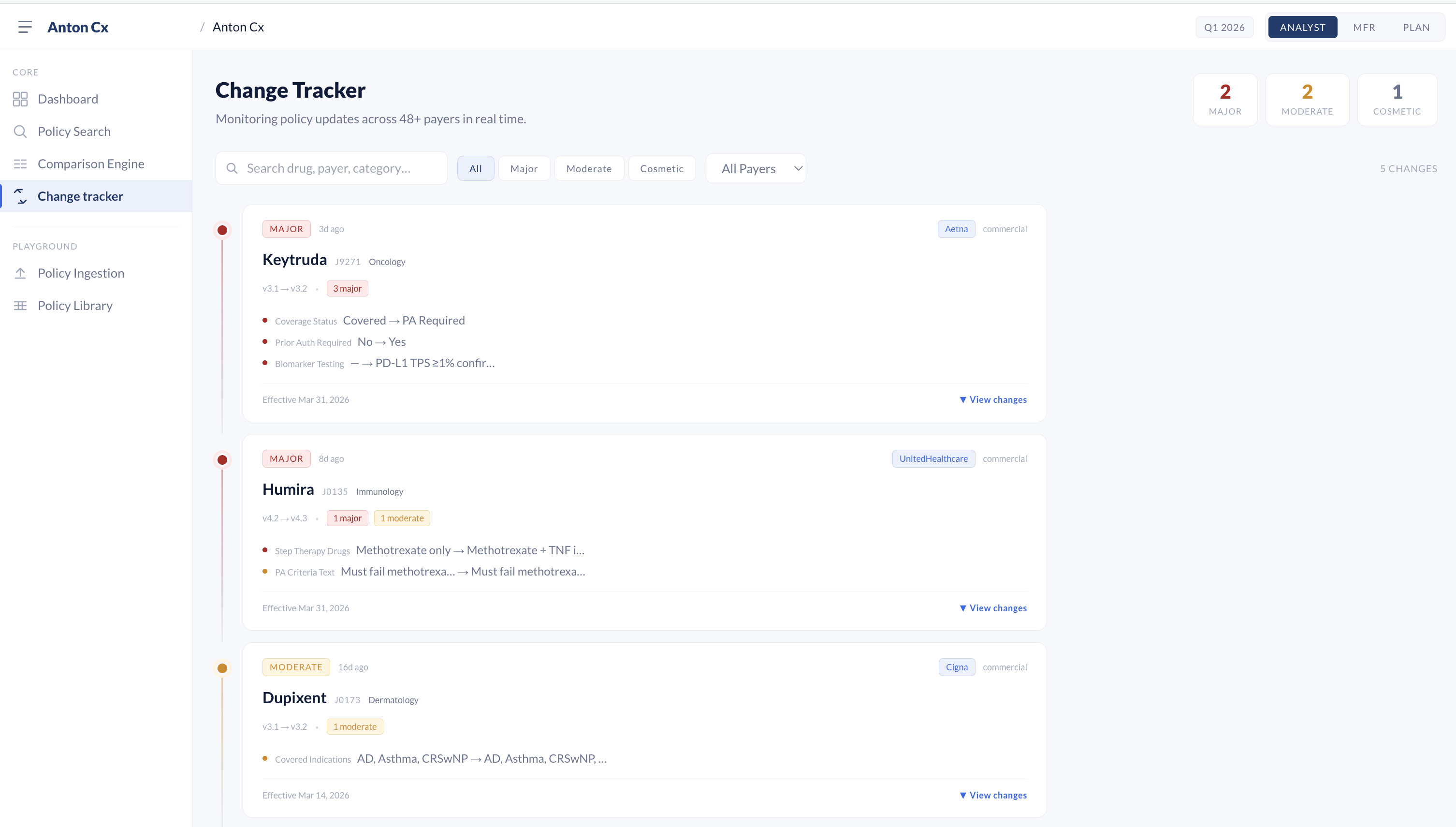Click the Change tracker sidebar icon

click(x=20, y=196)
